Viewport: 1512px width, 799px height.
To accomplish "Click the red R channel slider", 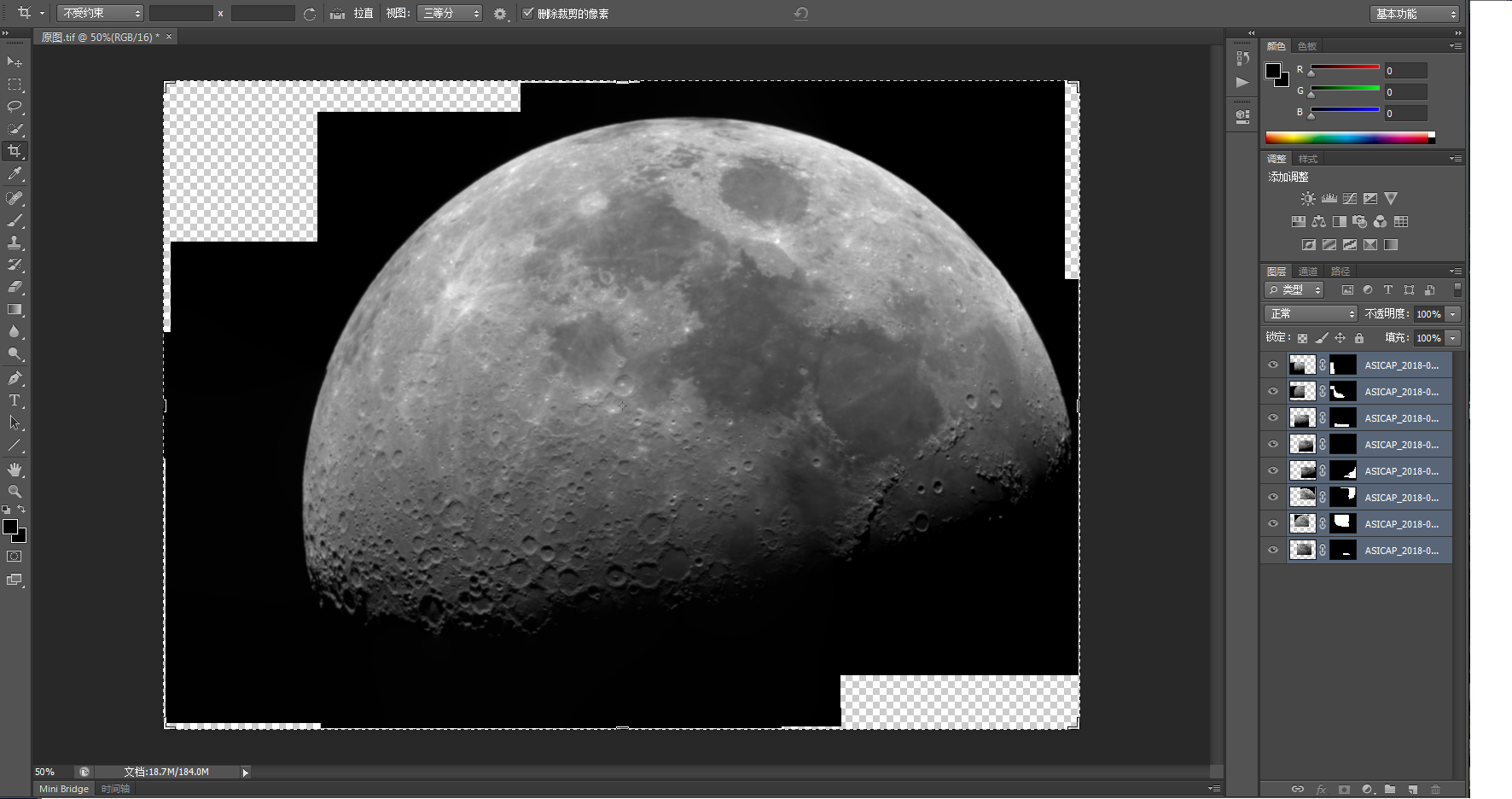I will 1345,68.
